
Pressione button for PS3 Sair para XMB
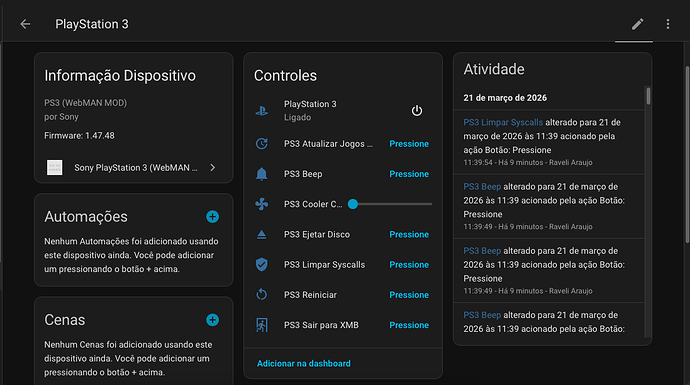coord(409,325)
